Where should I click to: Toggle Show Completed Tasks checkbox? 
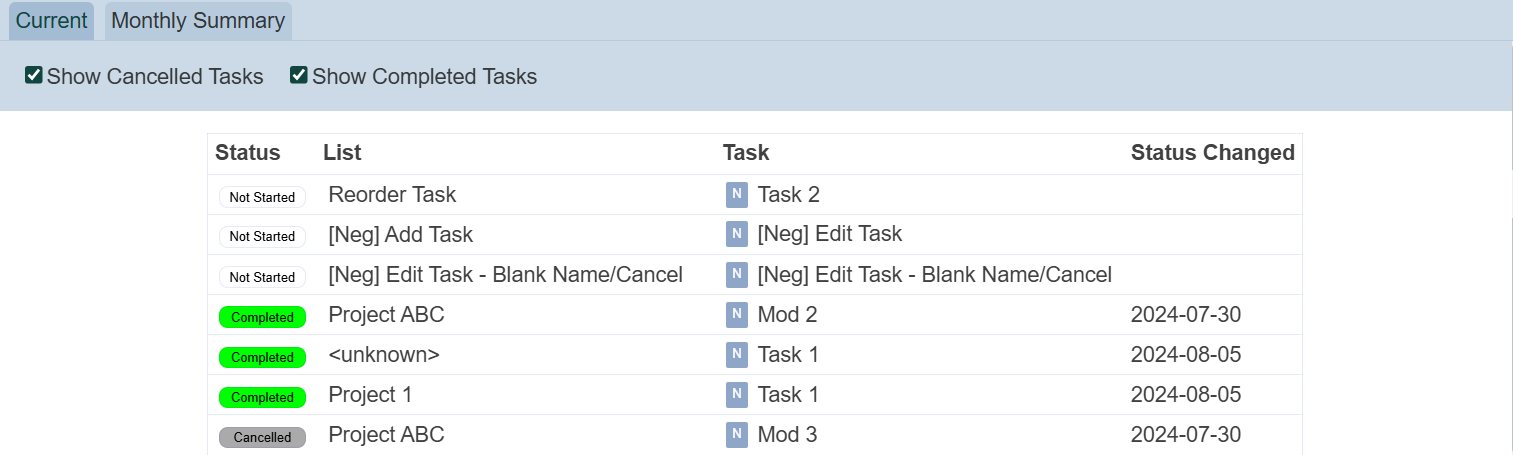(x=298, y=76)
